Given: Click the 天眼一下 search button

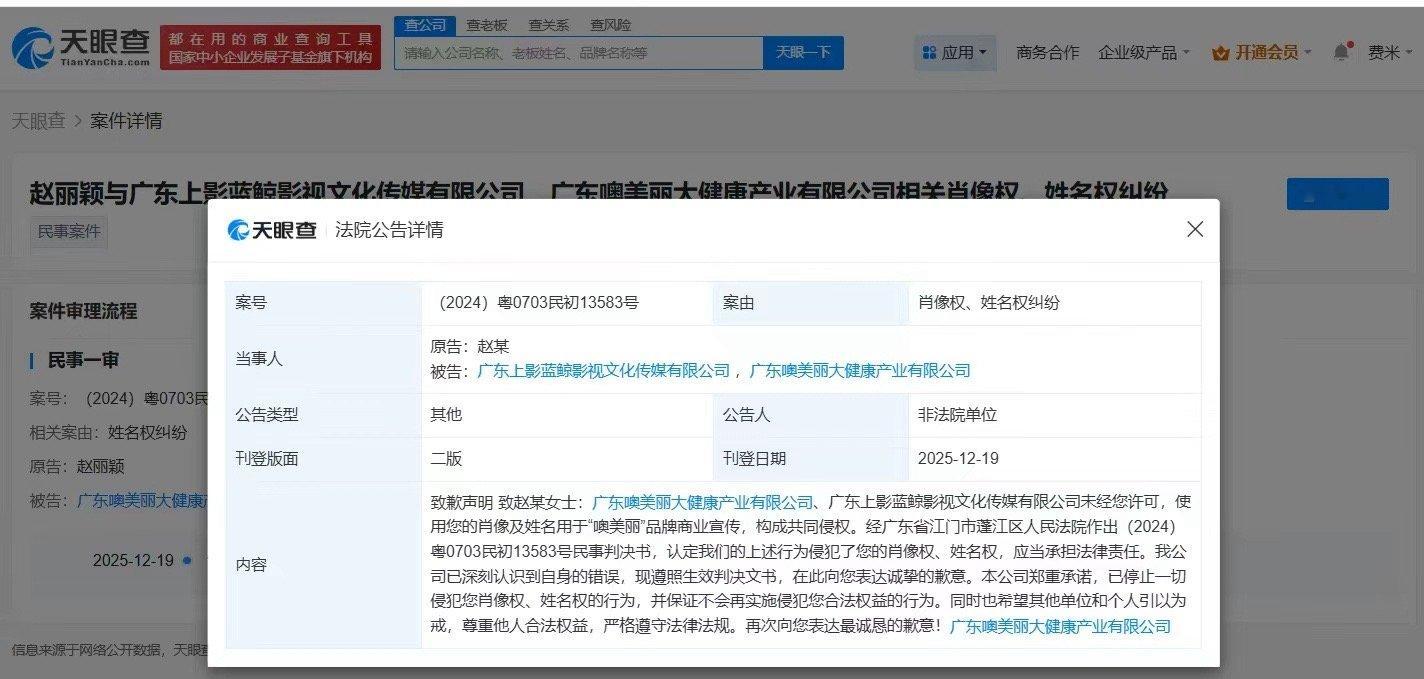Looking at the screenshot, I should point(805,52).
